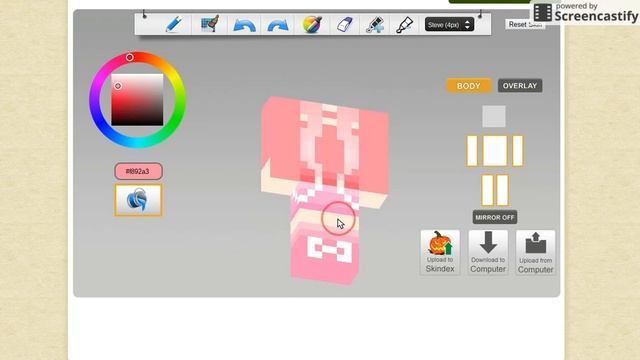Toggle the left leg box in body diagram
This screenshot has width=640, height=360.
point(487,190)
